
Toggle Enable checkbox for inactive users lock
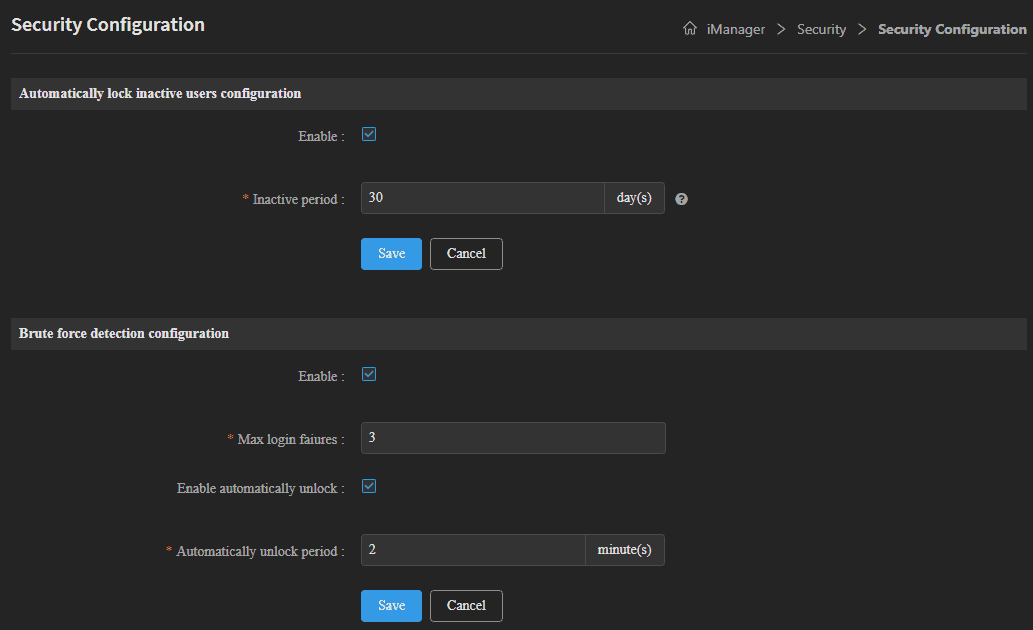coord(369,134)
